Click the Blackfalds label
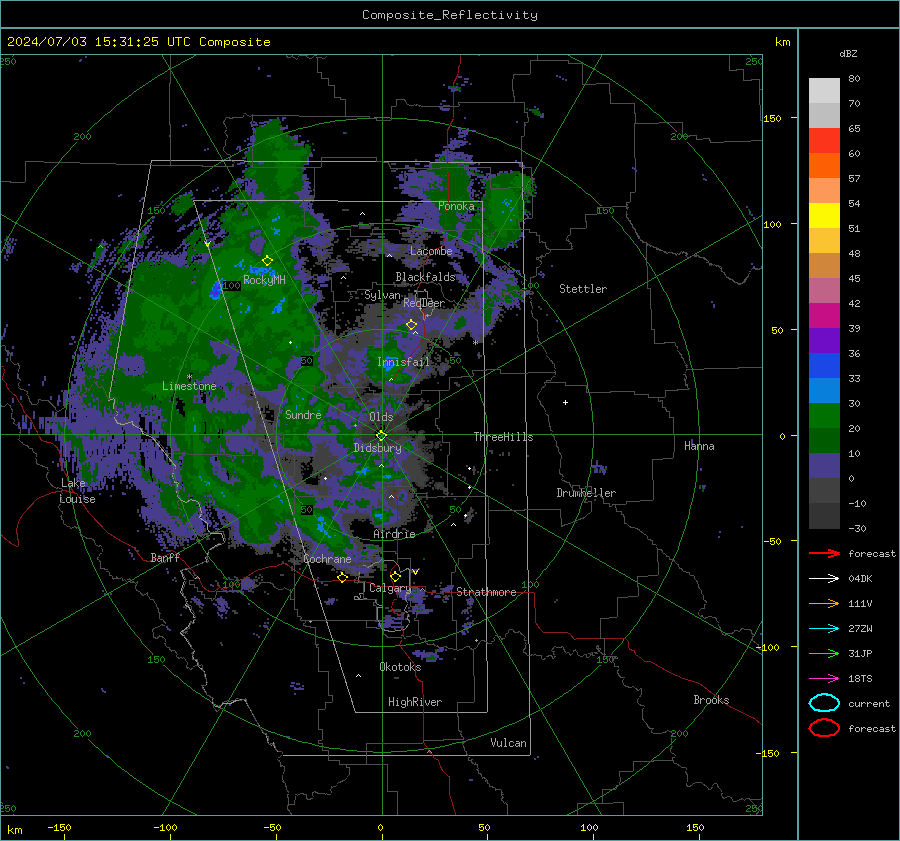This screenshot has height=841, width=900. (x=425, y=277)
